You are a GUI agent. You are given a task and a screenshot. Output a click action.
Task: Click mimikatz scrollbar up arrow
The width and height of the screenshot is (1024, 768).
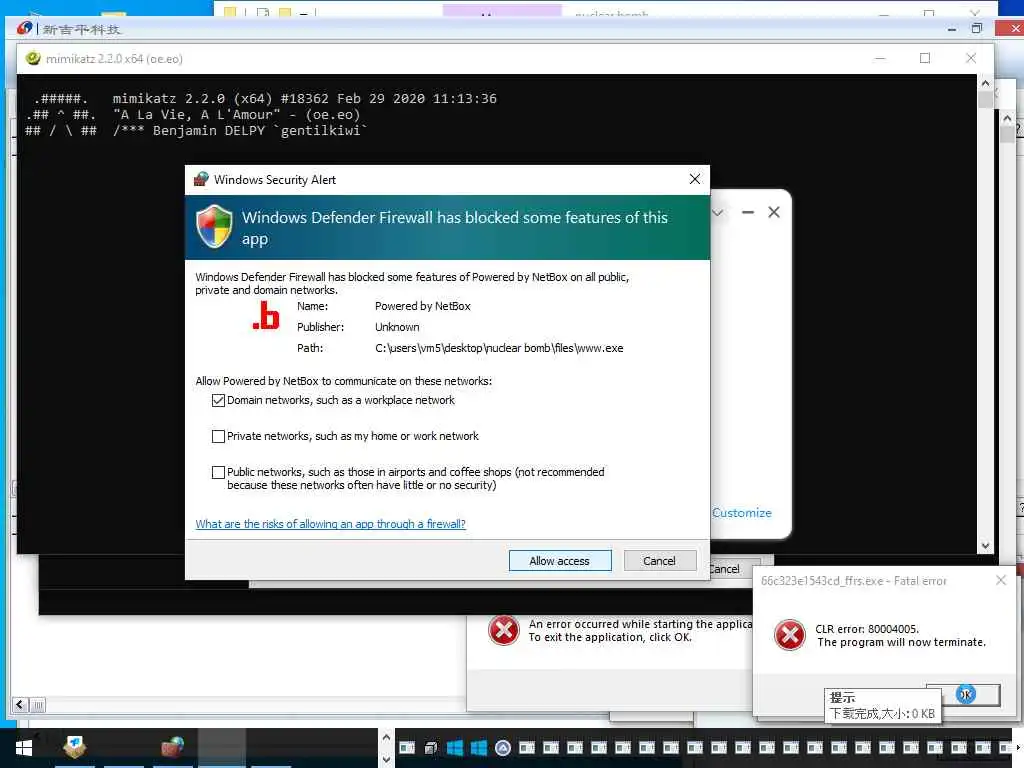tap(985, 84)
